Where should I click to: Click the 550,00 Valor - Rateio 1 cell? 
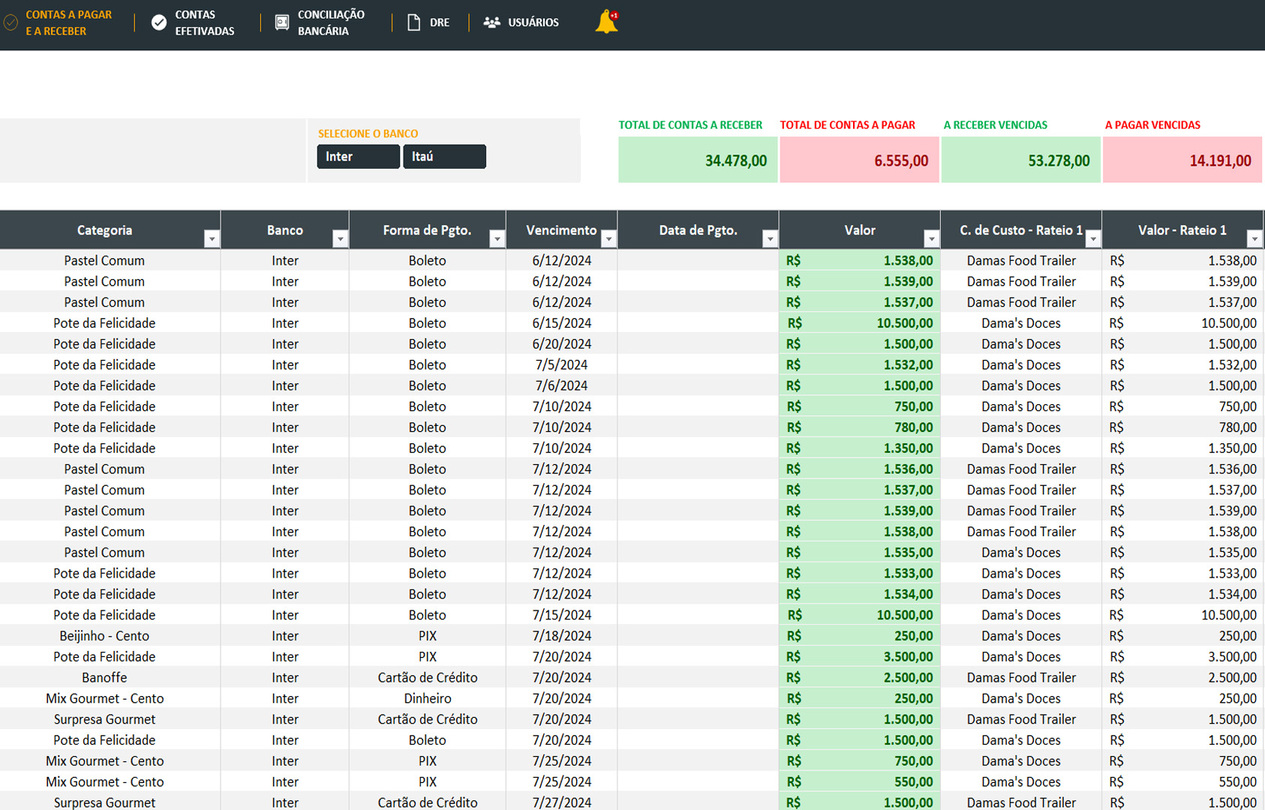[1183, 782]
